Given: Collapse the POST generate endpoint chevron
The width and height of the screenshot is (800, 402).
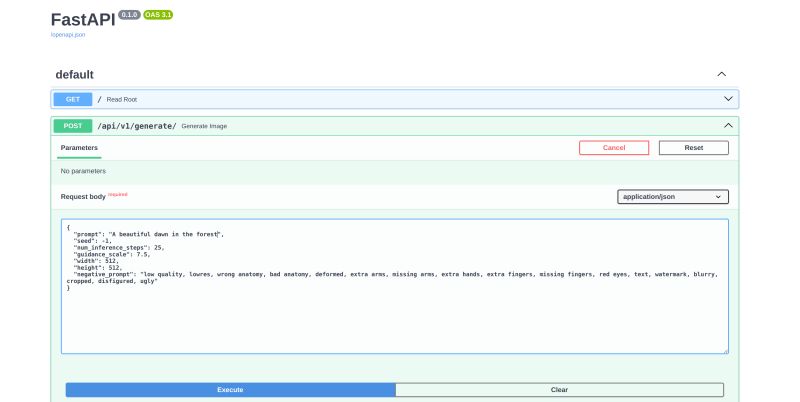Looking at the screenshot, I should (x=728, y=125).
